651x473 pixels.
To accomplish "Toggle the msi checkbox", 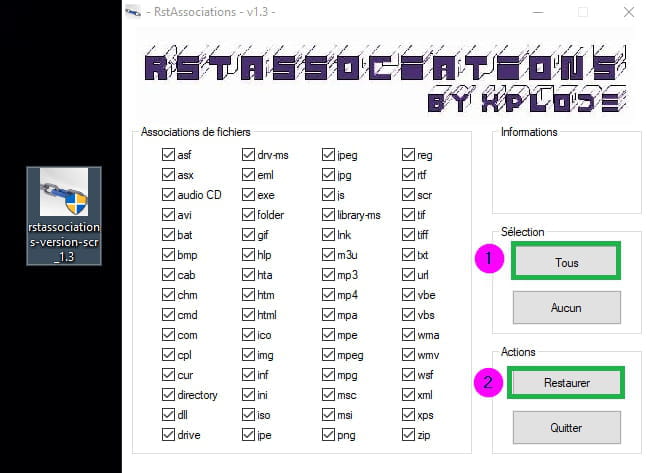I will (328, 414).
